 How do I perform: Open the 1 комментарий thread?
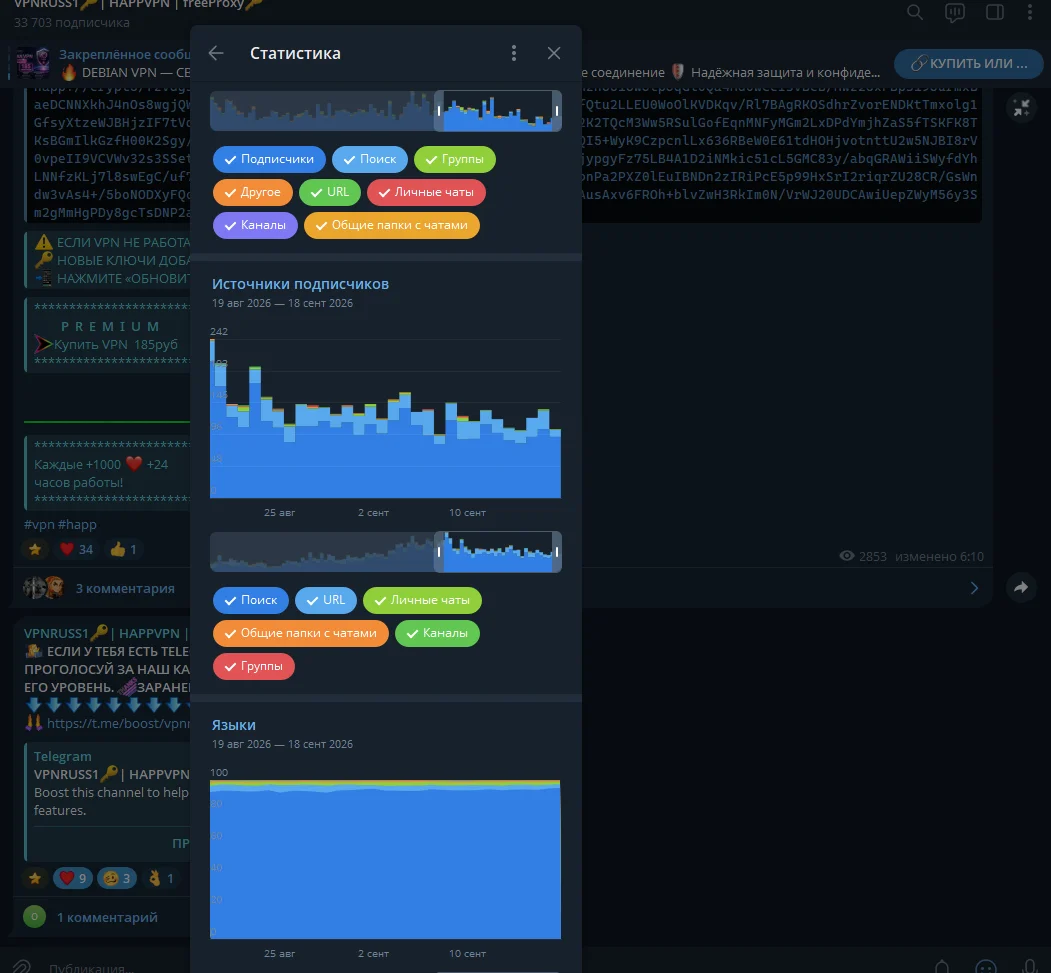point(107,917)
